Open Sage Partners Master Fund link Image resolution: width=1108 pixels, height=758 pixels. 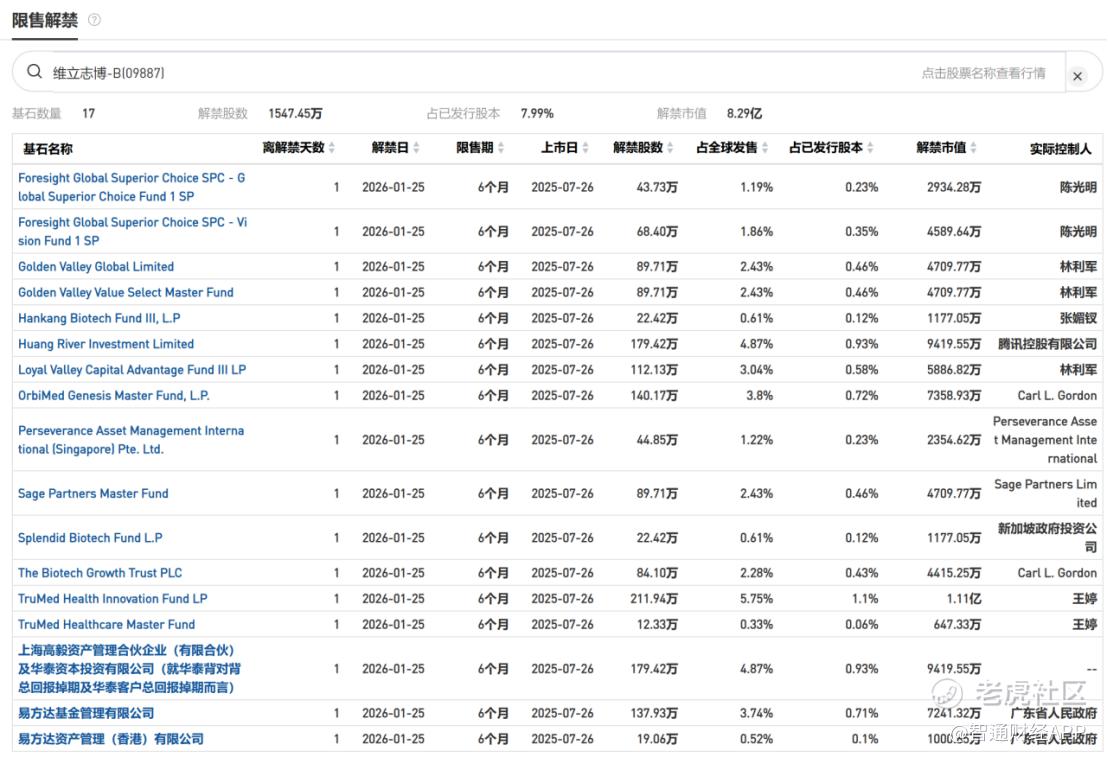coord(93,494)
